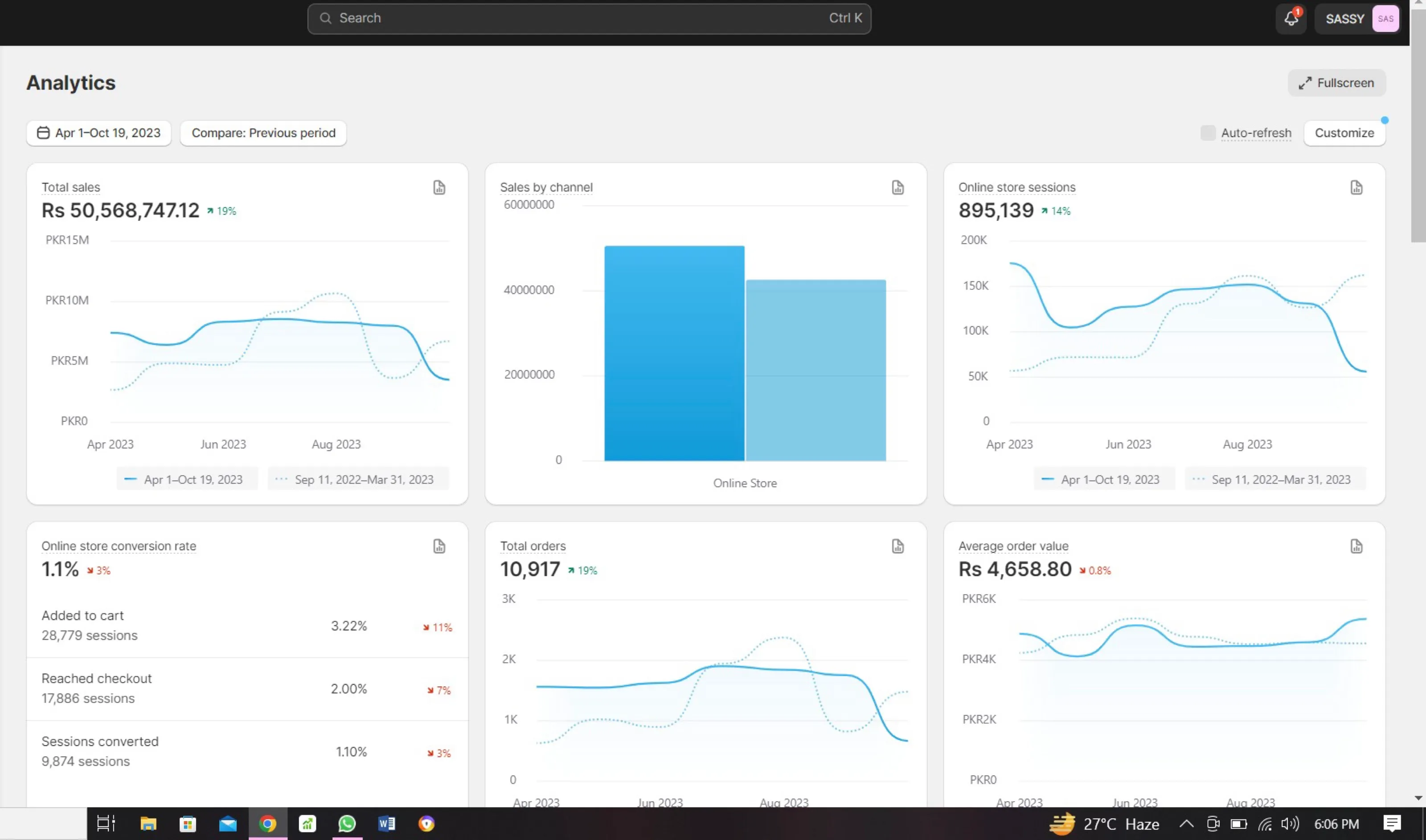
Task: Click the volume icon in system tray
Action: (1290, 824)
